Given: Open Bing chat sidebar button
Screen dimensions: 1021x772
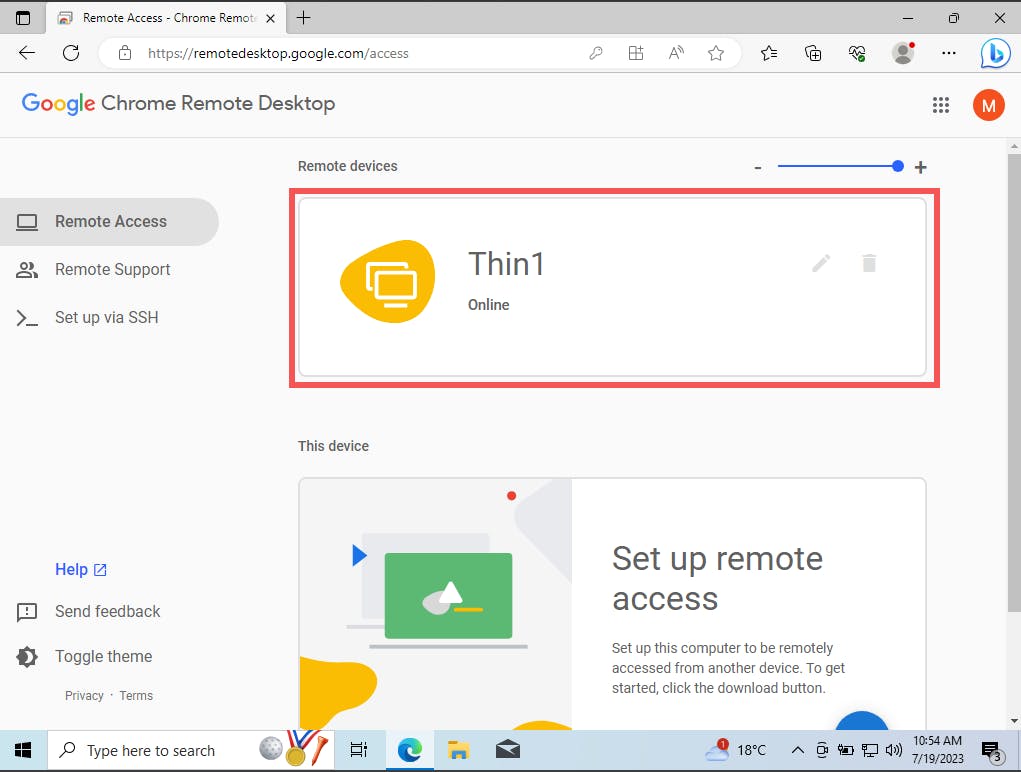Looking at the screenshot, I should click(x=996, y=53).
